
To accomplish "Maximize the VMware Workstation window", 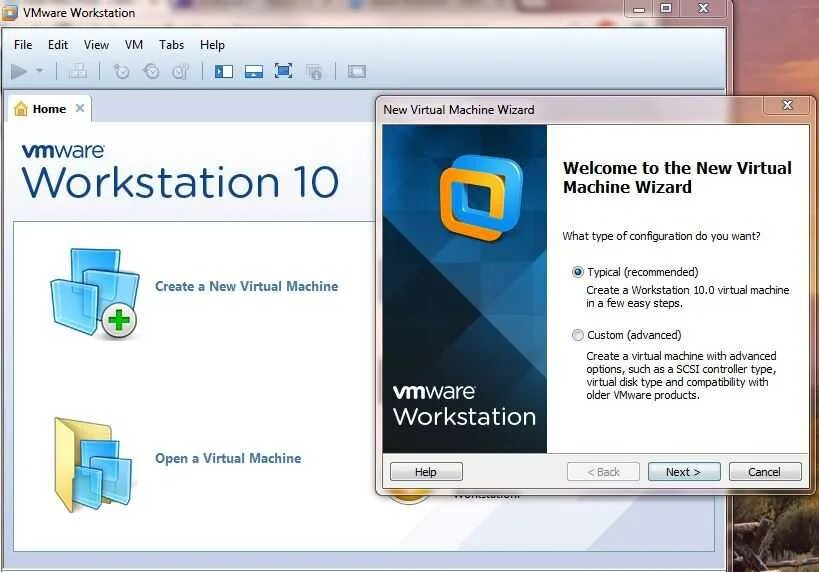I will coord(666,8).
